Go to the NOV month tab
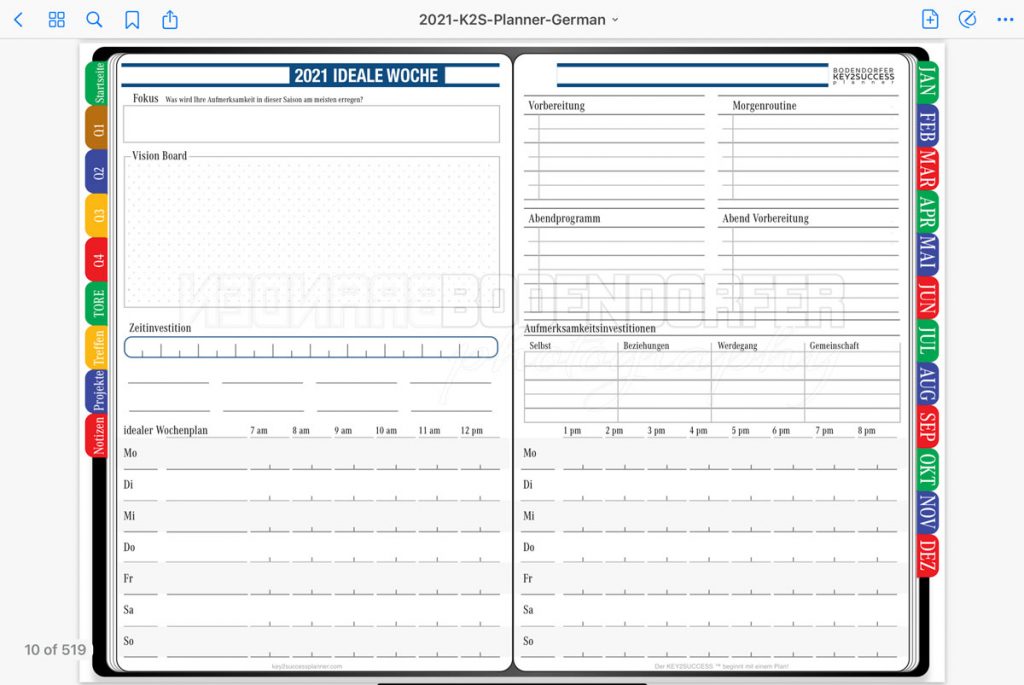 (x=927, y=513)
